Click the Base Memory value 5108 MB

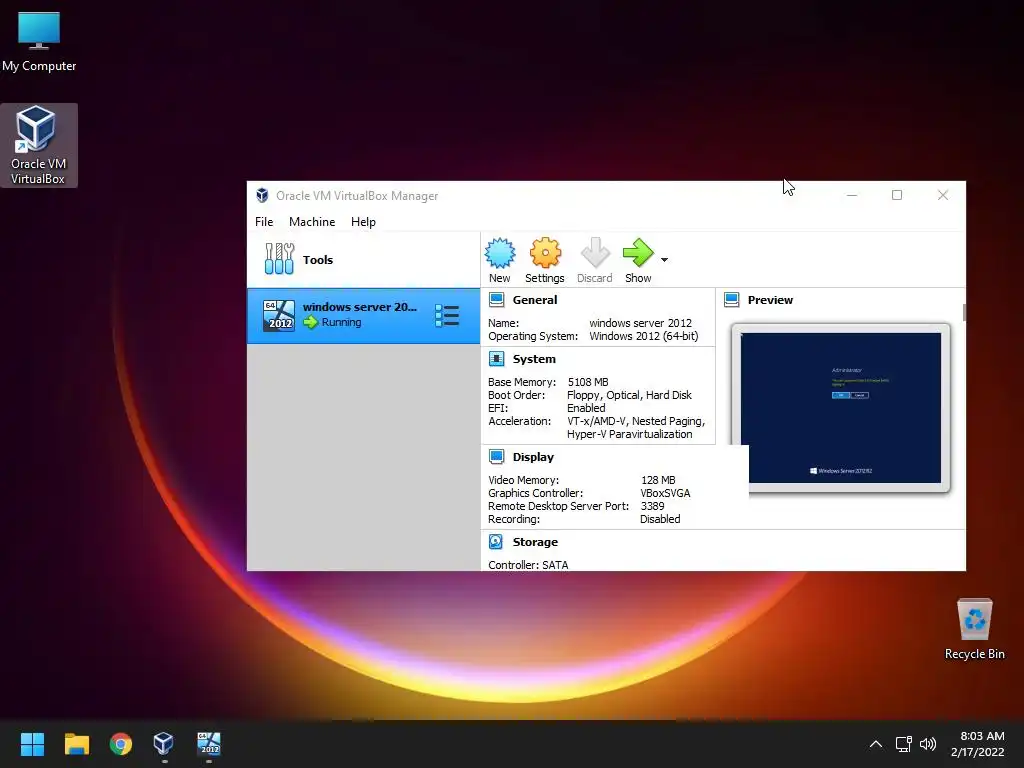588,381
